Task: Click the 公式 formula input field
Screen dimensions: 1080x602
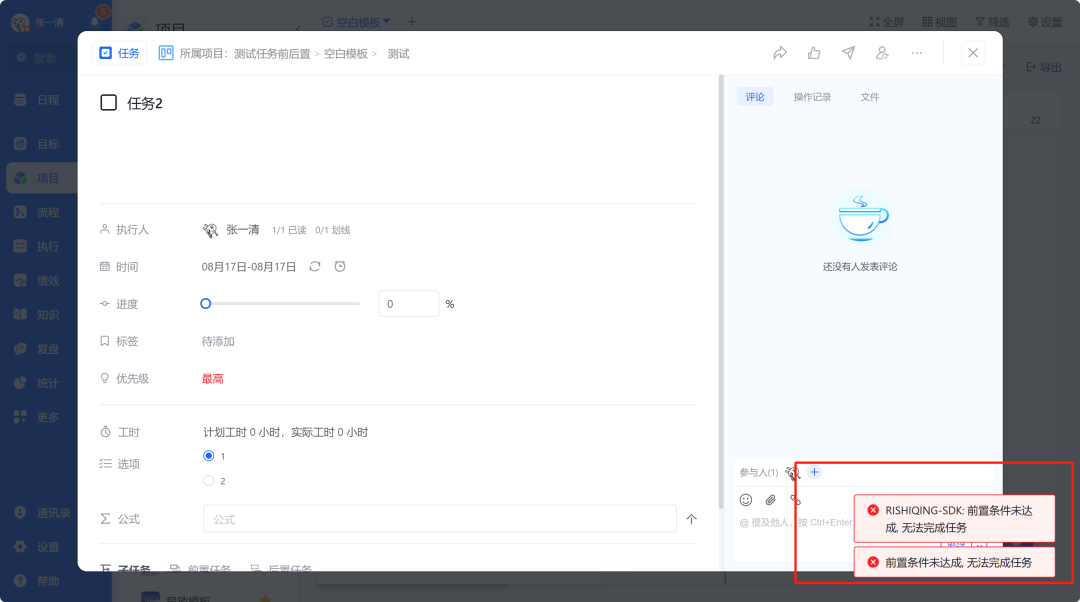Action: (439, 519)
